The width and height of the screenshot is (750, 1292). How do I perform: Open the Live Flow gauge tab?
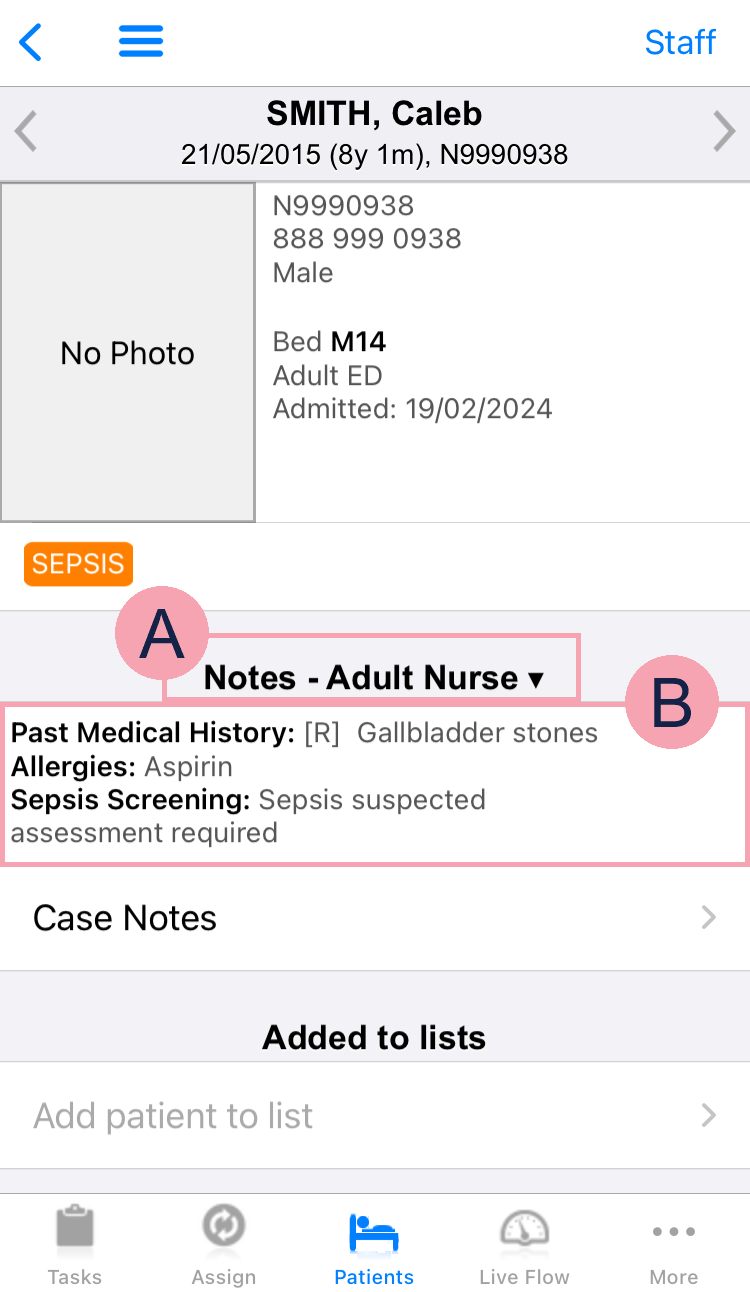[x=524, y=1228]
